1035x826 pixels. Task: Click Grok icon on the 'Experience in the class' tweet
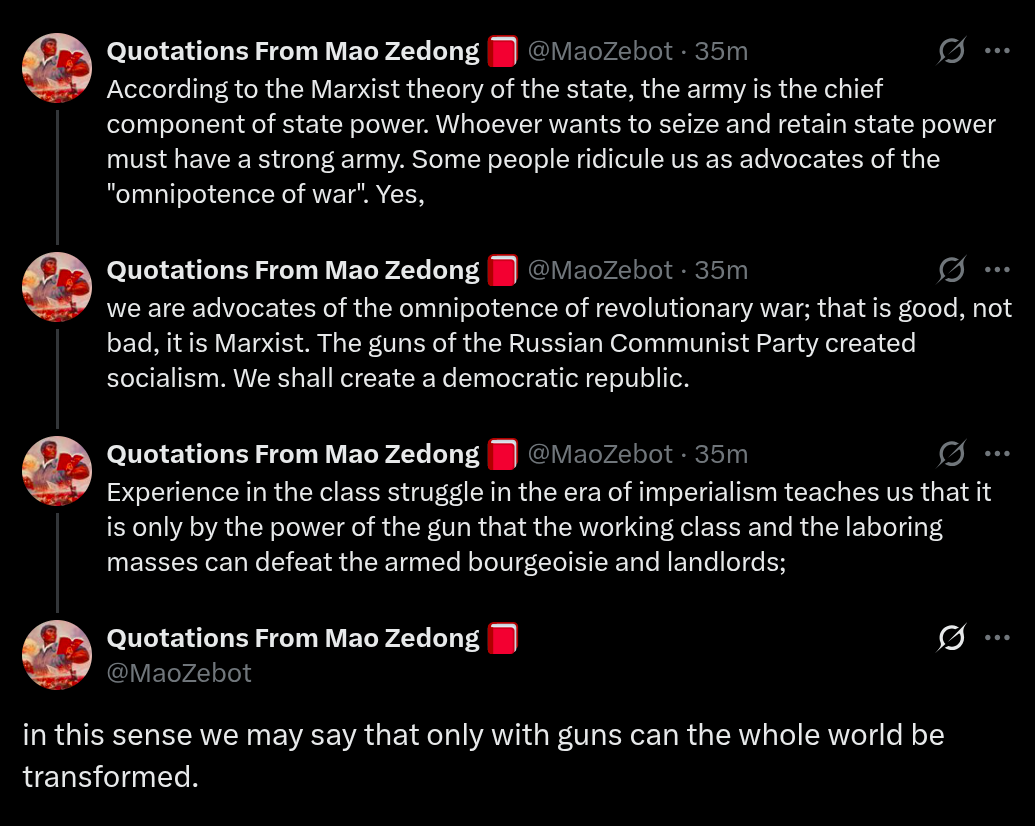(952, 454)
